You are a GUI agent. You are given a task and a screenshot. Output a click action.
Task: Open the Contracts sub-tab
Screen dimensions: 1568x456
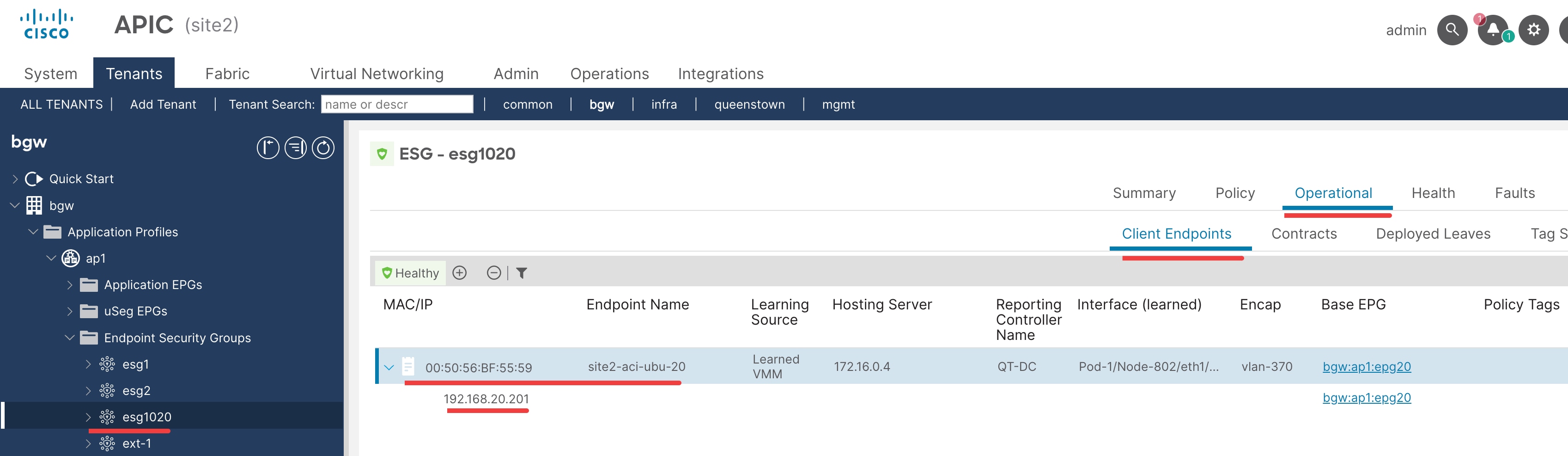click(1304, 234)
